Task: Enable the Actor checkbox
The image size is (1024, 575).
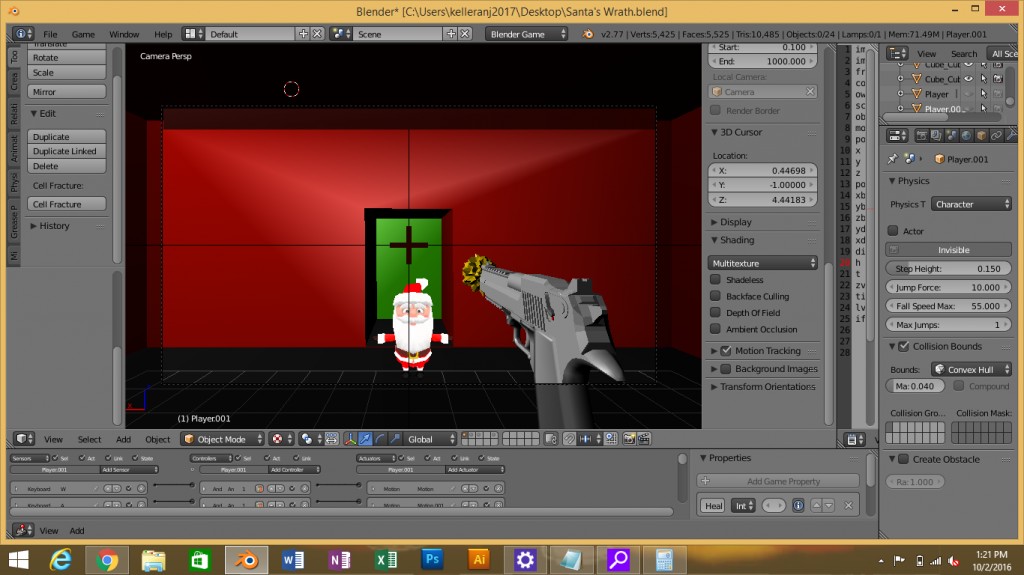Action: click(893, 231)
